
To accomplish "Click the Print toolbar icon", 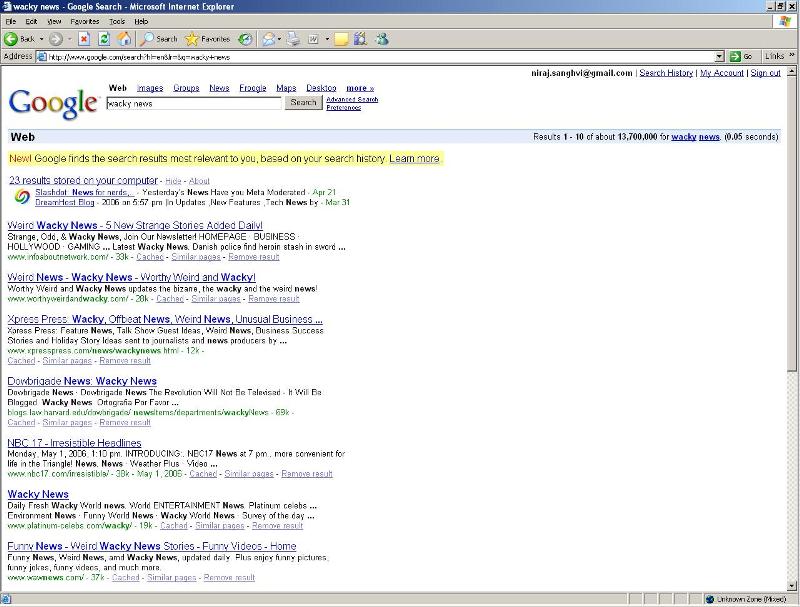I will tap(294, 39).
